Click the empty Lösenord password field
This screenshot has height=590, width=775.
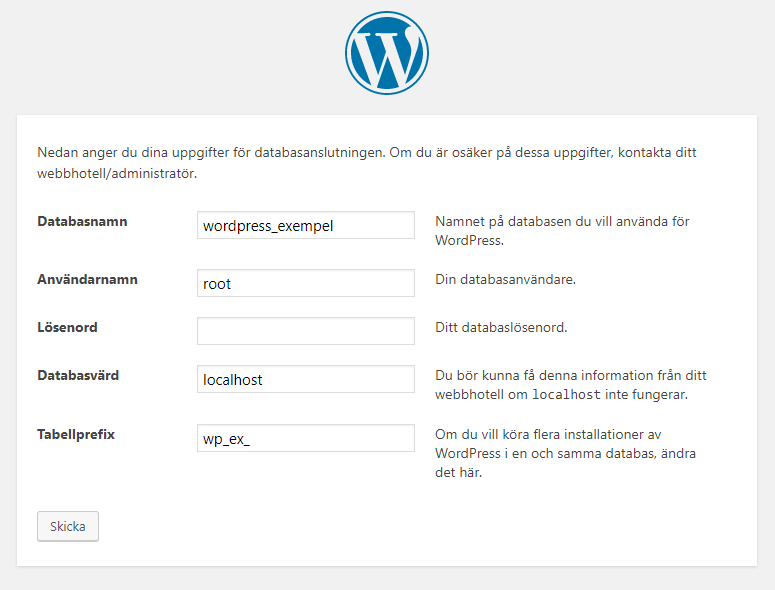click(305, 331)
